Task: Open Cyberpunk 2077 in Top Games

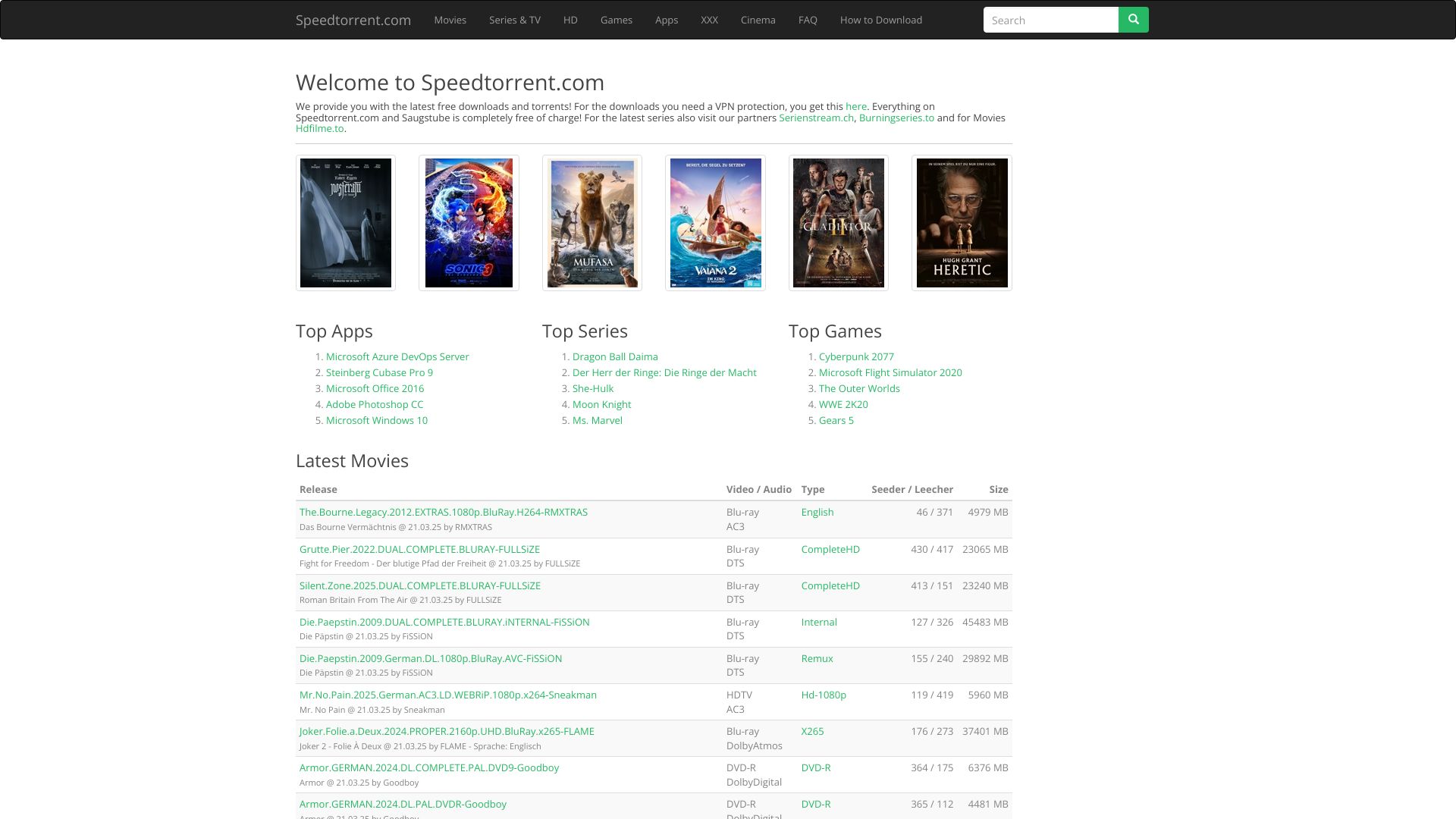Action: pos(856,356)
